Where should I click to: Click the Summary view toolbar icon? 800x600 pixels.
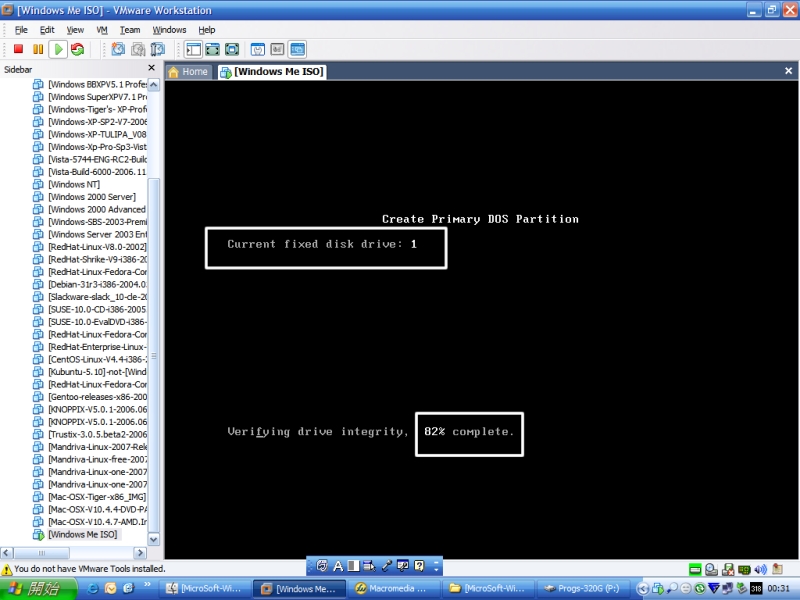tap(258, 49)
